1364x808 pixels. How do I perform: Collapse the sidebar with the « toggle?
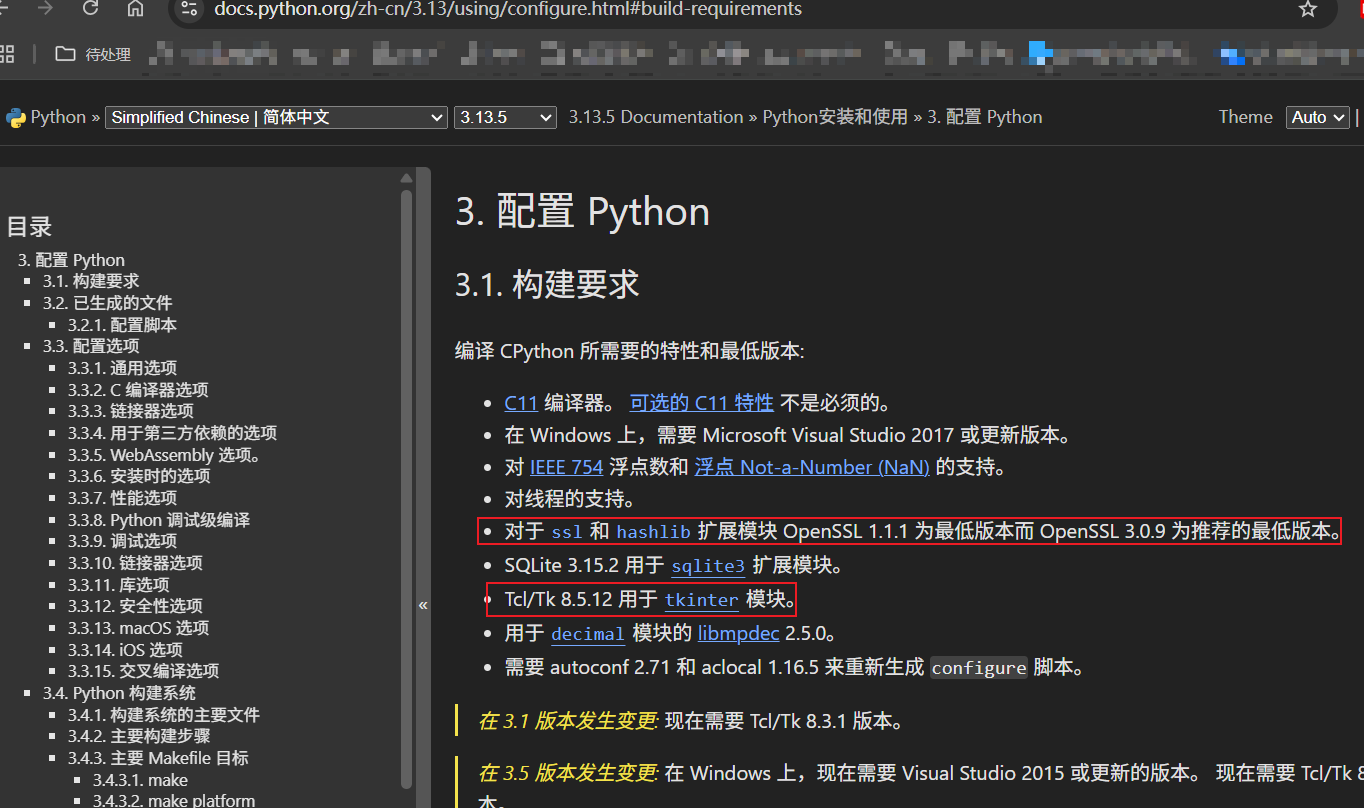423,605
